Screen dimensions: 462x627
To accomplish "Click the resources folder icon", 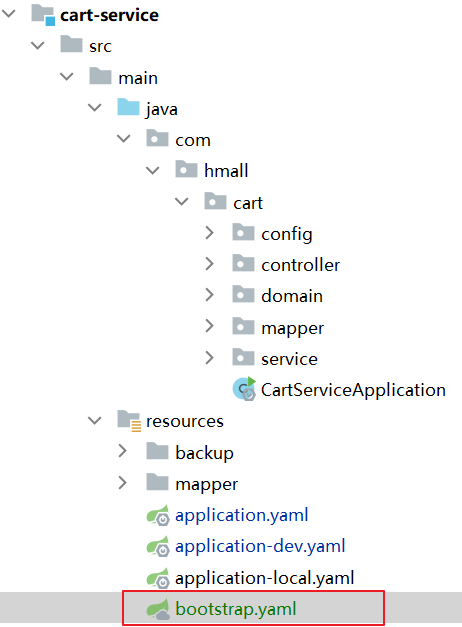I will tap(129, 421).
